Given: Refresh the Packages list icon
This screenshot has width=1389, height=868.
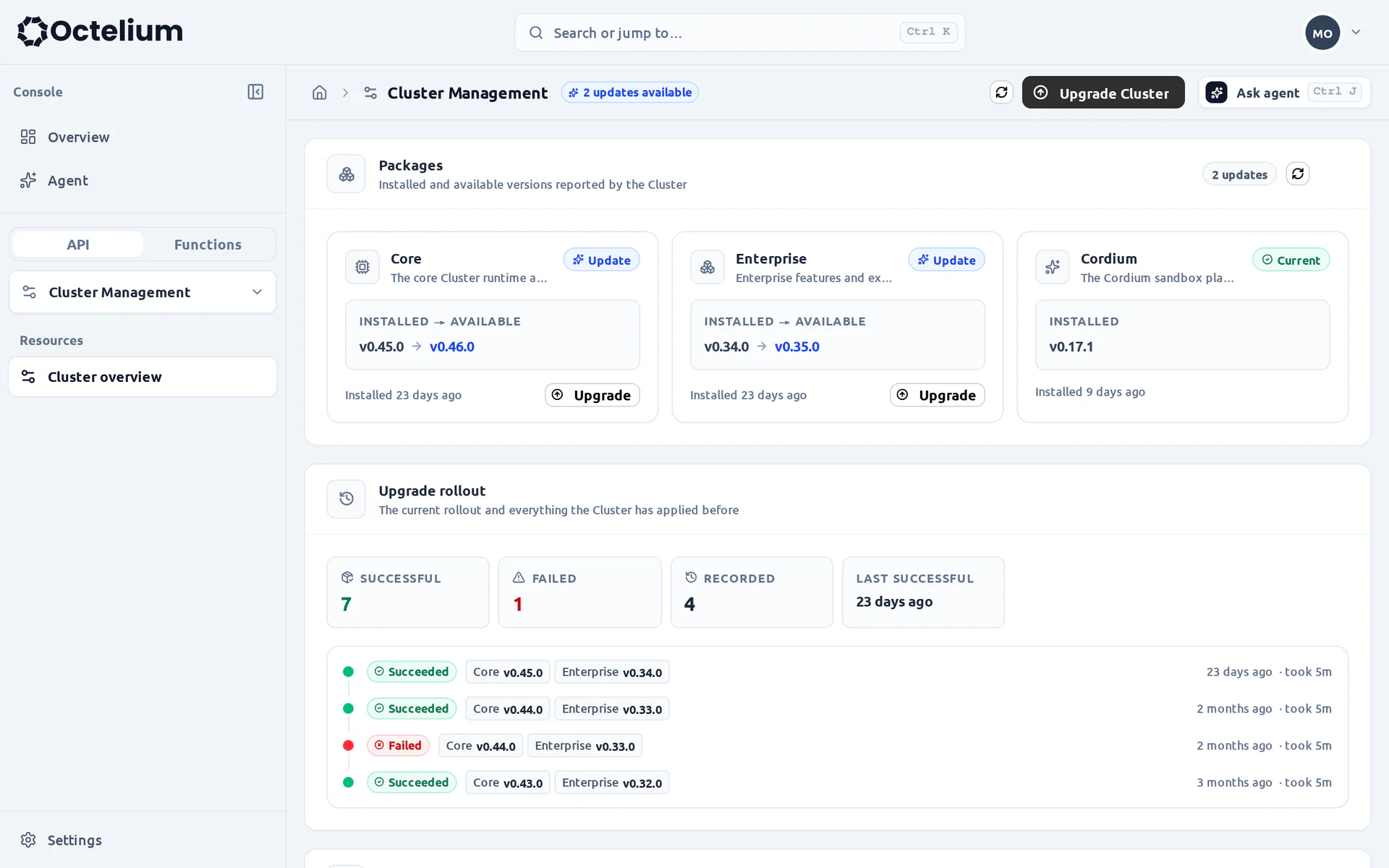Looking at the screenshot, I should pos(1298,174).
